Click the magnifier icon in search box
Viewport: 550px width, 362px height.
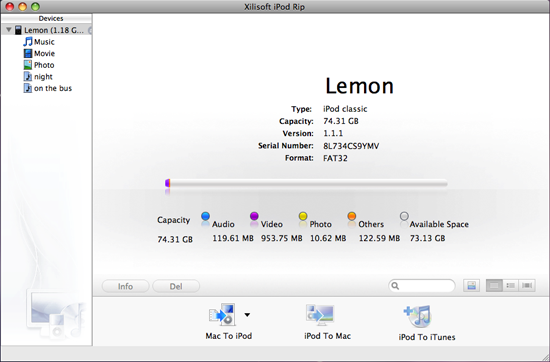[395, 286]
